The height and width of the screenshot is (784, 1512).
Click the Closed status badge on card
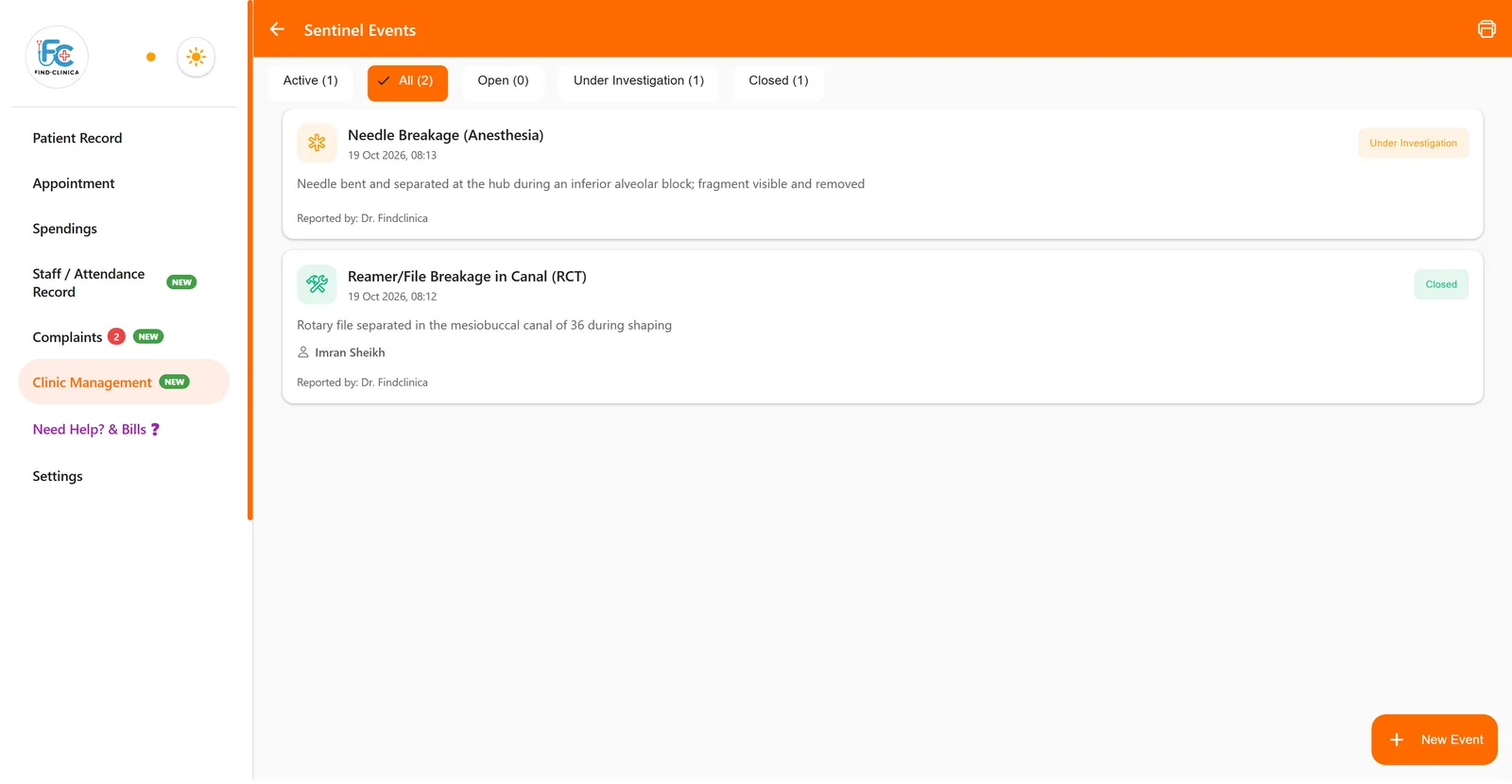1441,284
